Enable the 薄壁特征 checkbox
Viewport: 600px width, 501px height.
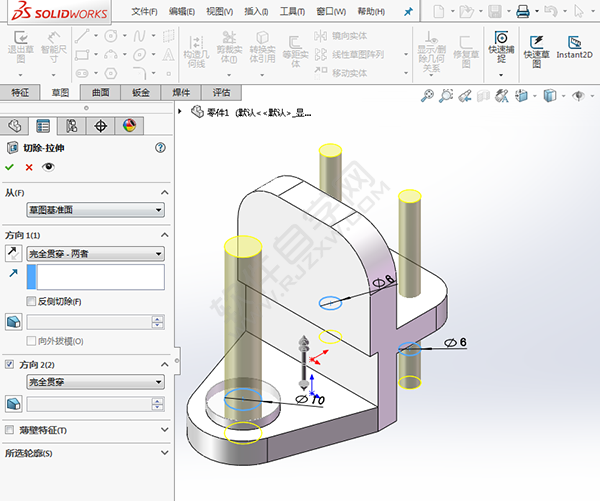(x=10, y=430)
